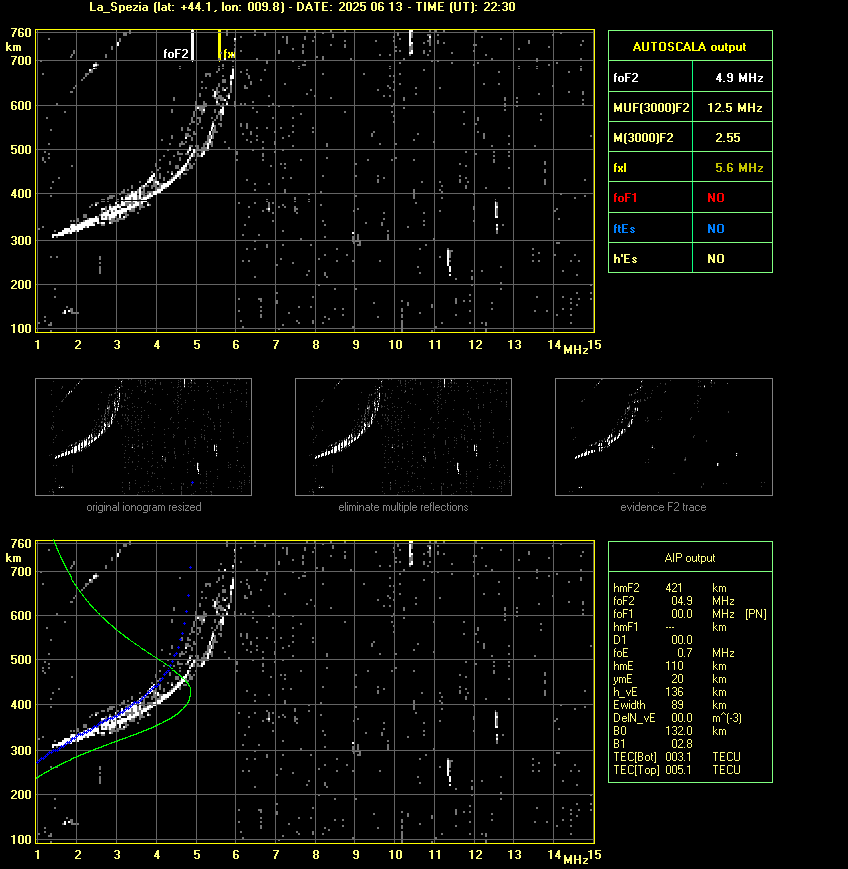Select the red foF1 'NO' value
This screenshot has height=869, width=848.
point(716,198)
